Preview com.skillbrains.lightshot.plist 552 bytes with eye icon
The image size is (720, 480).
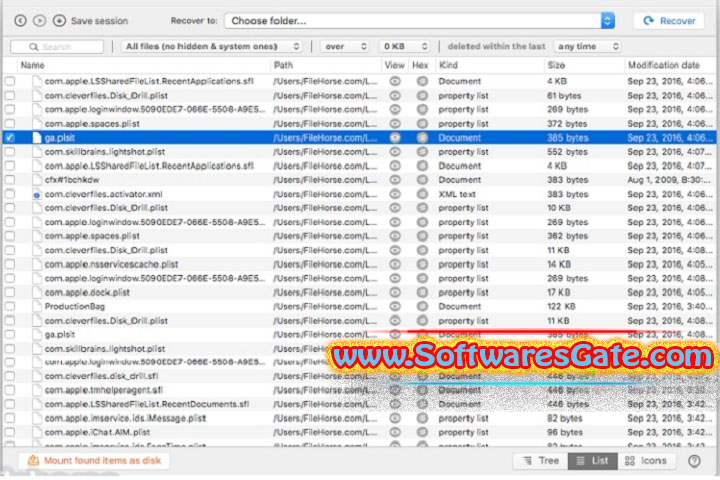pyautogui.click(x=395, y=152)
